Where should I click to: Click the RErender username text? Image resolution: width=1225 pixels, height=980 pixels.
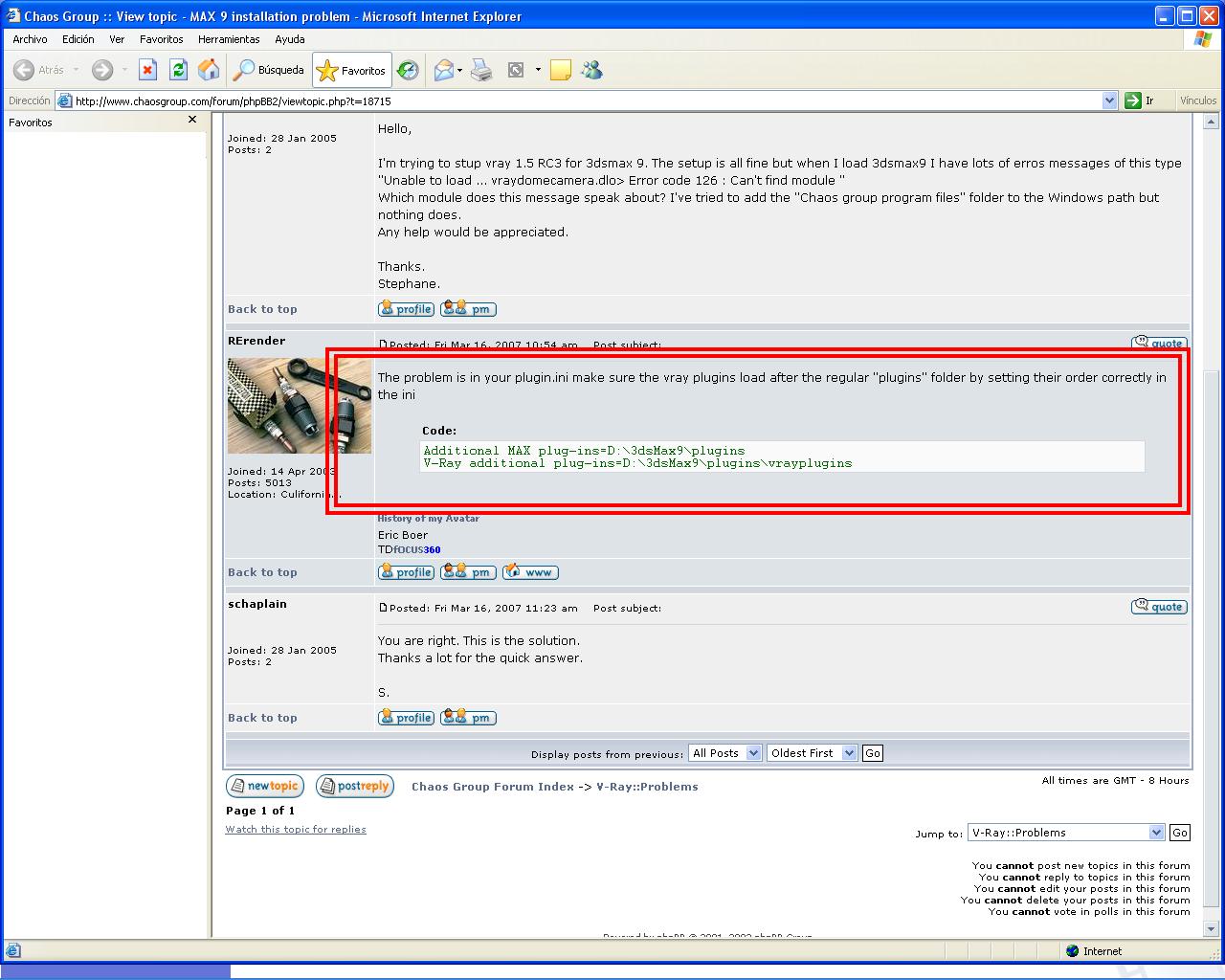pos(256,341)
